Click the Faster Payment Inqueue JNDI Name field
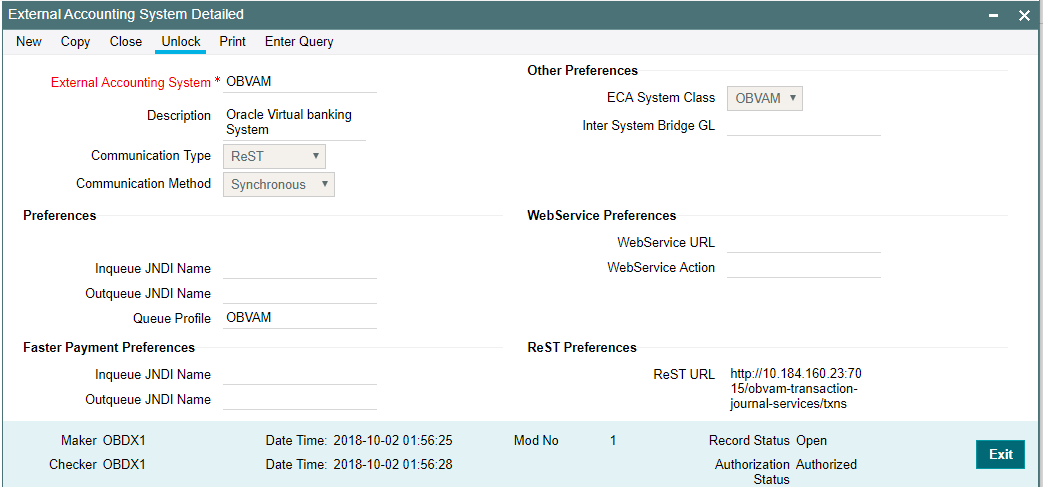Viewport: 1043px width, 487px height. 300,375
